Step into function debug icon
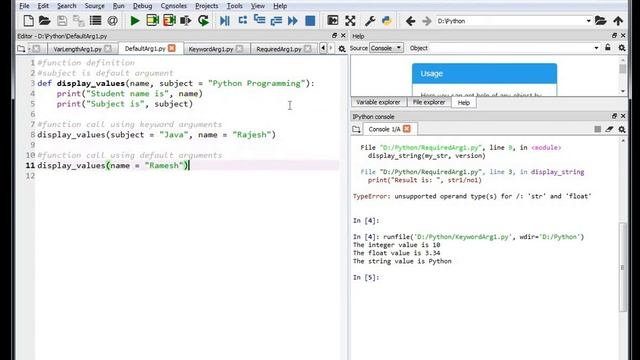 coord(259,20)
